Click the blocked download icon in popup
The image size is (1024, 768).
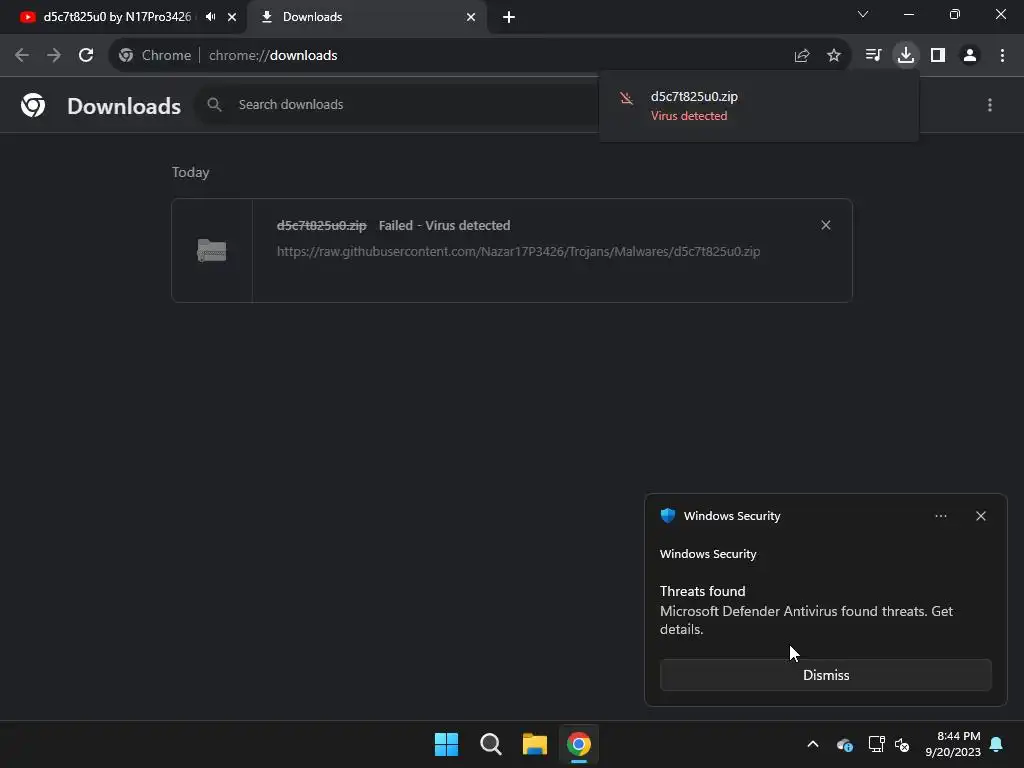(x=626, y=99)
